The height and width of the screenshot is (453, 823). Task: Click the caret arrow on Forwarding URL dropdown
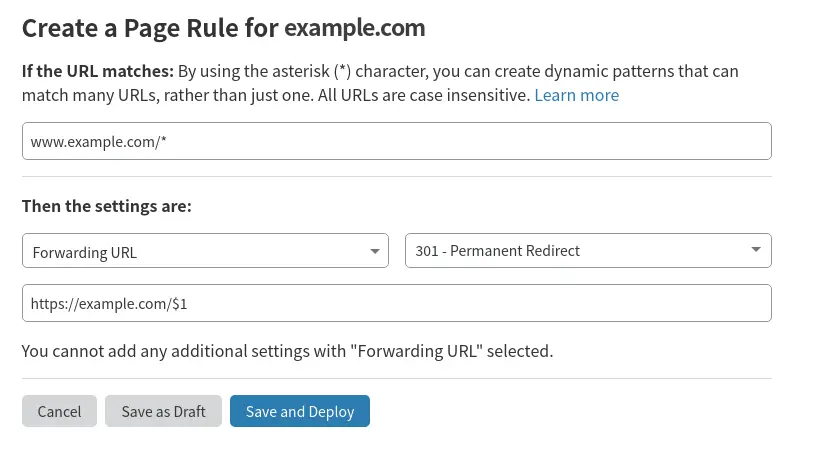click(x=375, y=251)
